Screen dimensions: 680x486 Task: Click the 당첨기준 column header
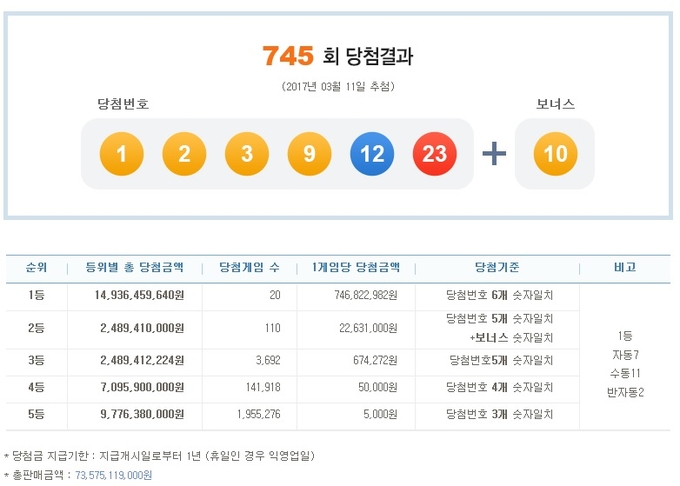[498, 268]
